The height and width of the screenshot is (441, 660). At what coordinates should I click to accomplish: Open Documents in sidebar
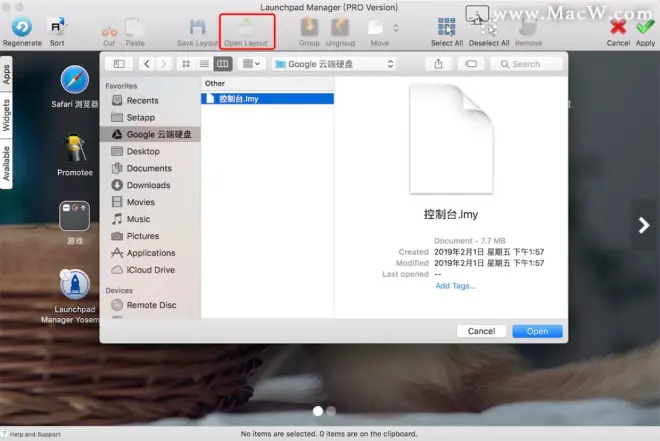tap(150, 168)
